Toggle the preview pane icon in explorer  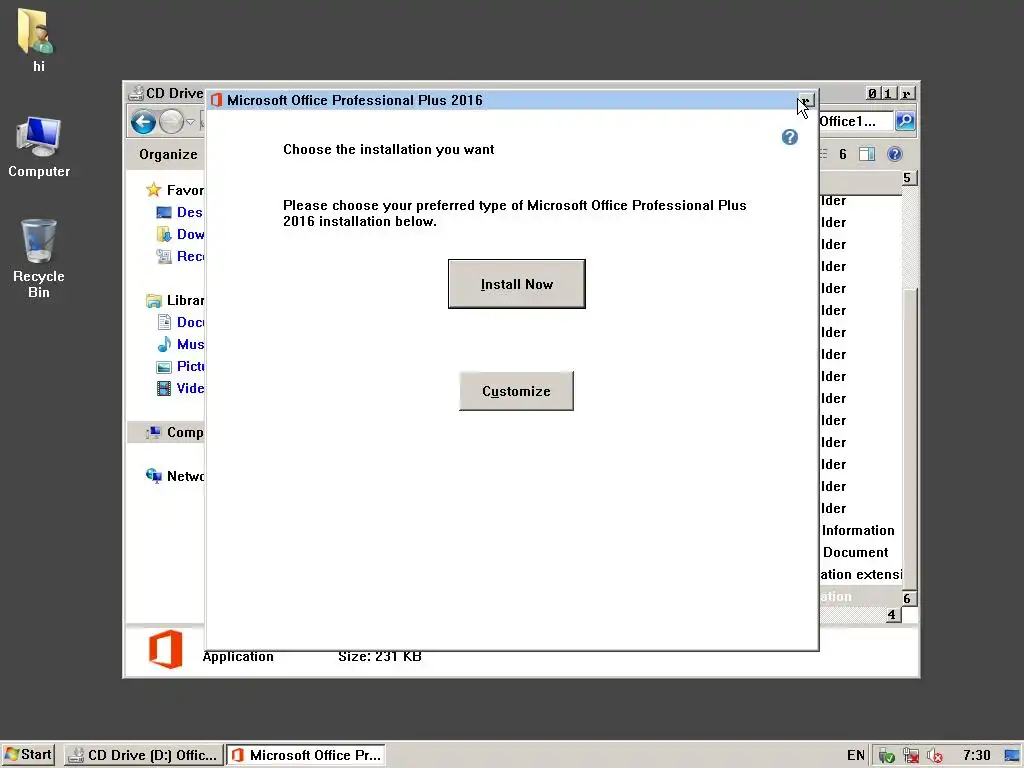click(x=867, y=154)
